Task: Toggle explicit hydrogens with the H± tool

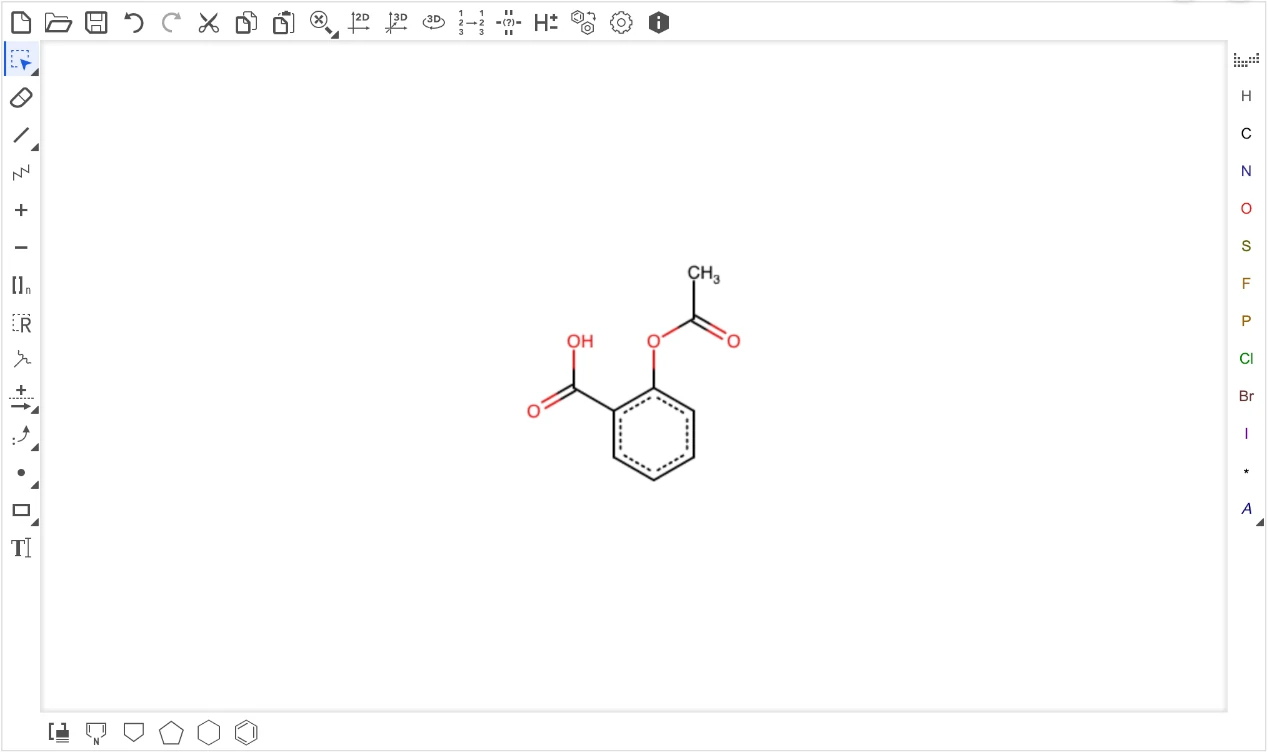Action: [545, 22]
